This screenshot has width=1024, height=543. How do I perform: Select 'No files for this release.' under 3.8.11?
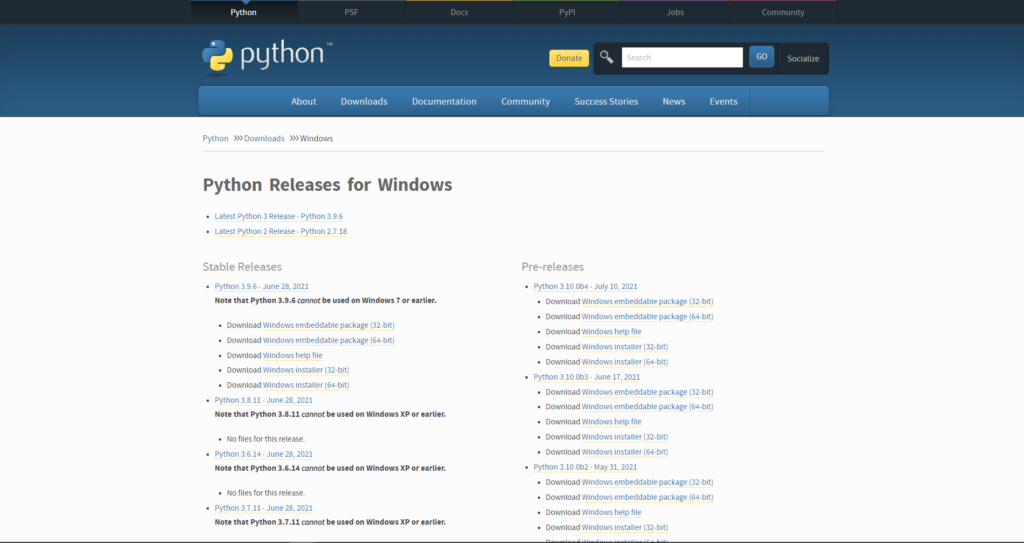pyautogui.click(x=266, y=439)
